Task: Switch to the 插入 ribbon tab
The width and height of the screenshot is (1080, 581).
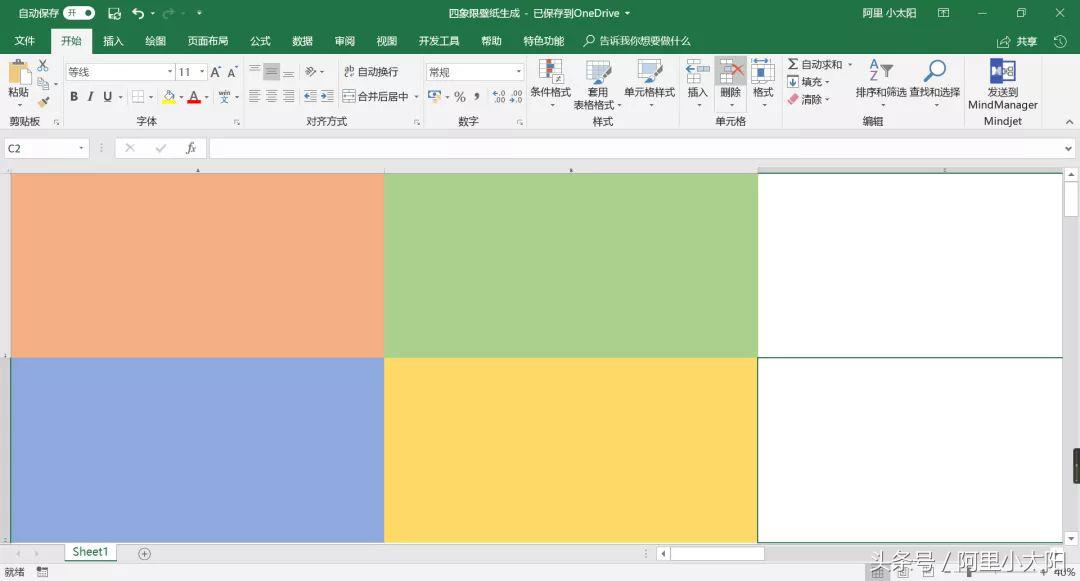Action: pyautogui.click(x=113, y=41)
